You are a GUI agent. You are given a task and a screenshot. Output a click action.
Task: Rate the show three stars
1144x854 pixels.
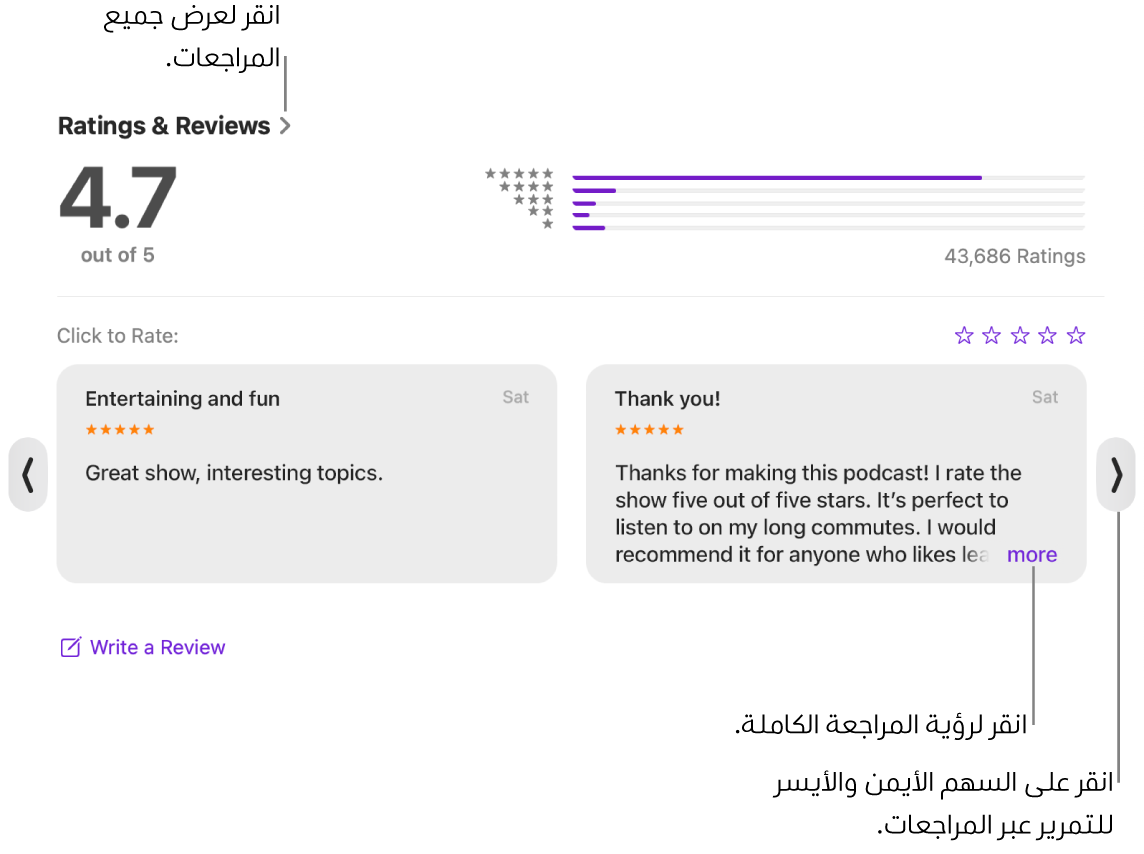coord(1020,336)
